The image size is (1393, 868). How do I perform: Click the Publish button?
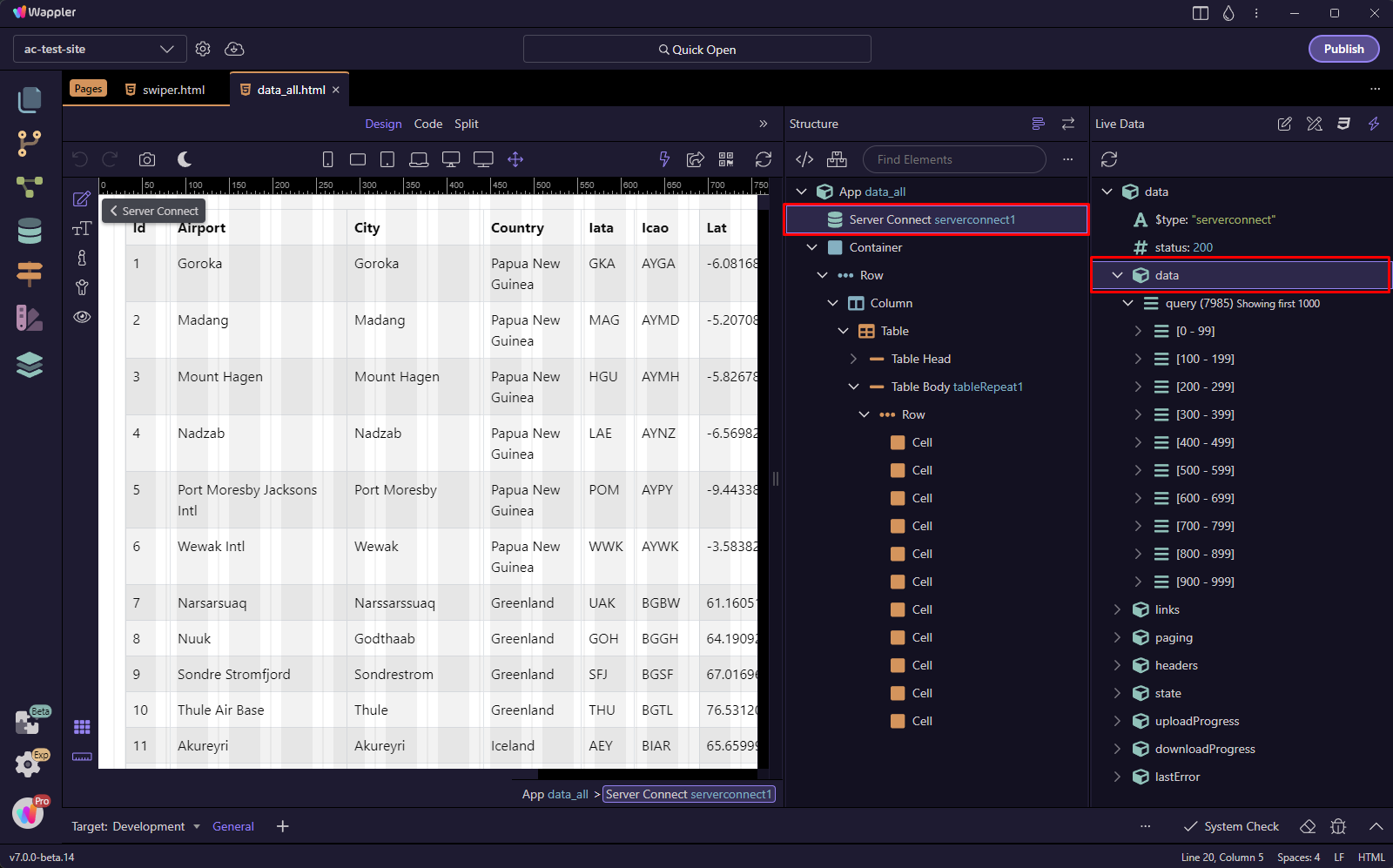1343,49
